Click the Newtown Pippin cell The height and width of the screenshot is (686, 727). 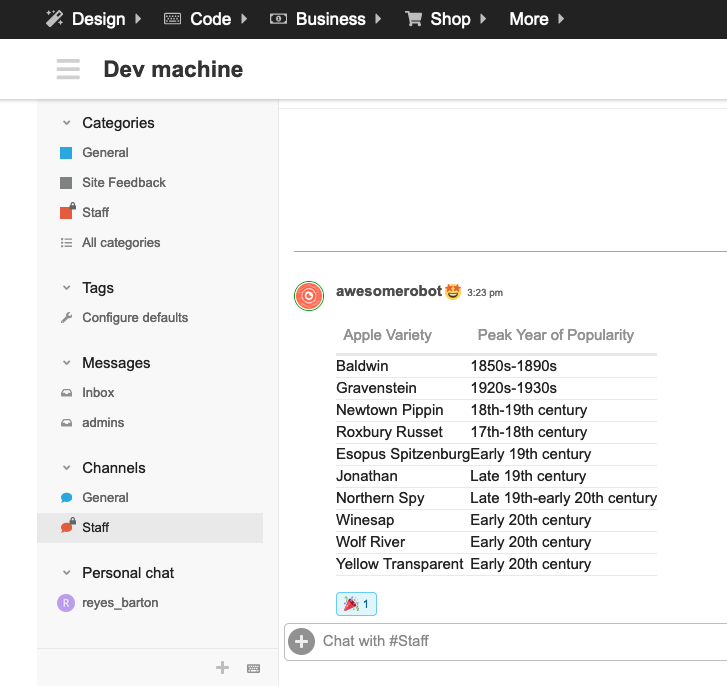pos(389,410)
